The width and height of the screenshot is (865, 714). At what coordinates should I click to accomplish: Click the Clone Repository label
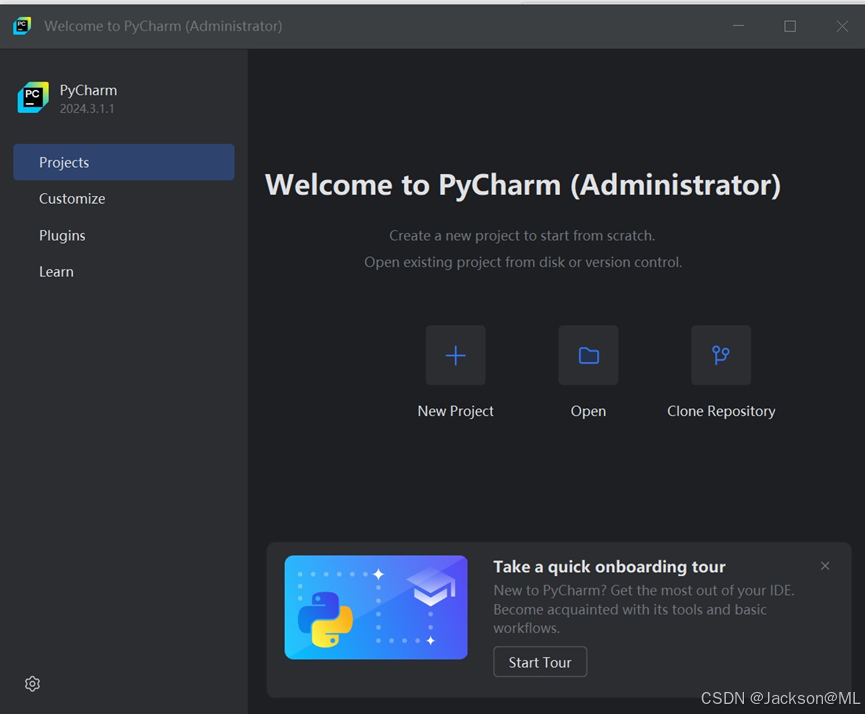[721, 411]
